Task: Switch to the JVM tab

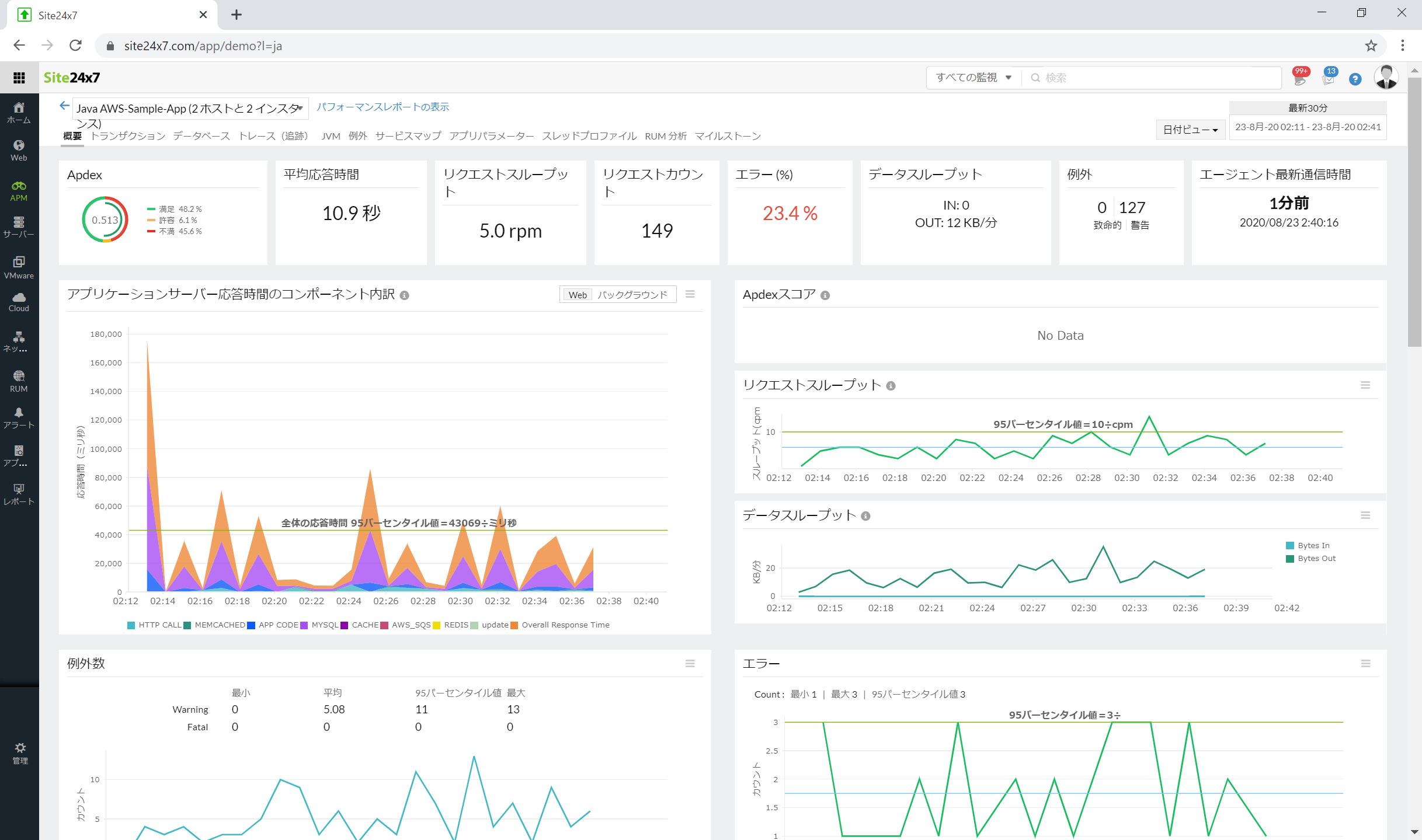Action: coord(331,136)
